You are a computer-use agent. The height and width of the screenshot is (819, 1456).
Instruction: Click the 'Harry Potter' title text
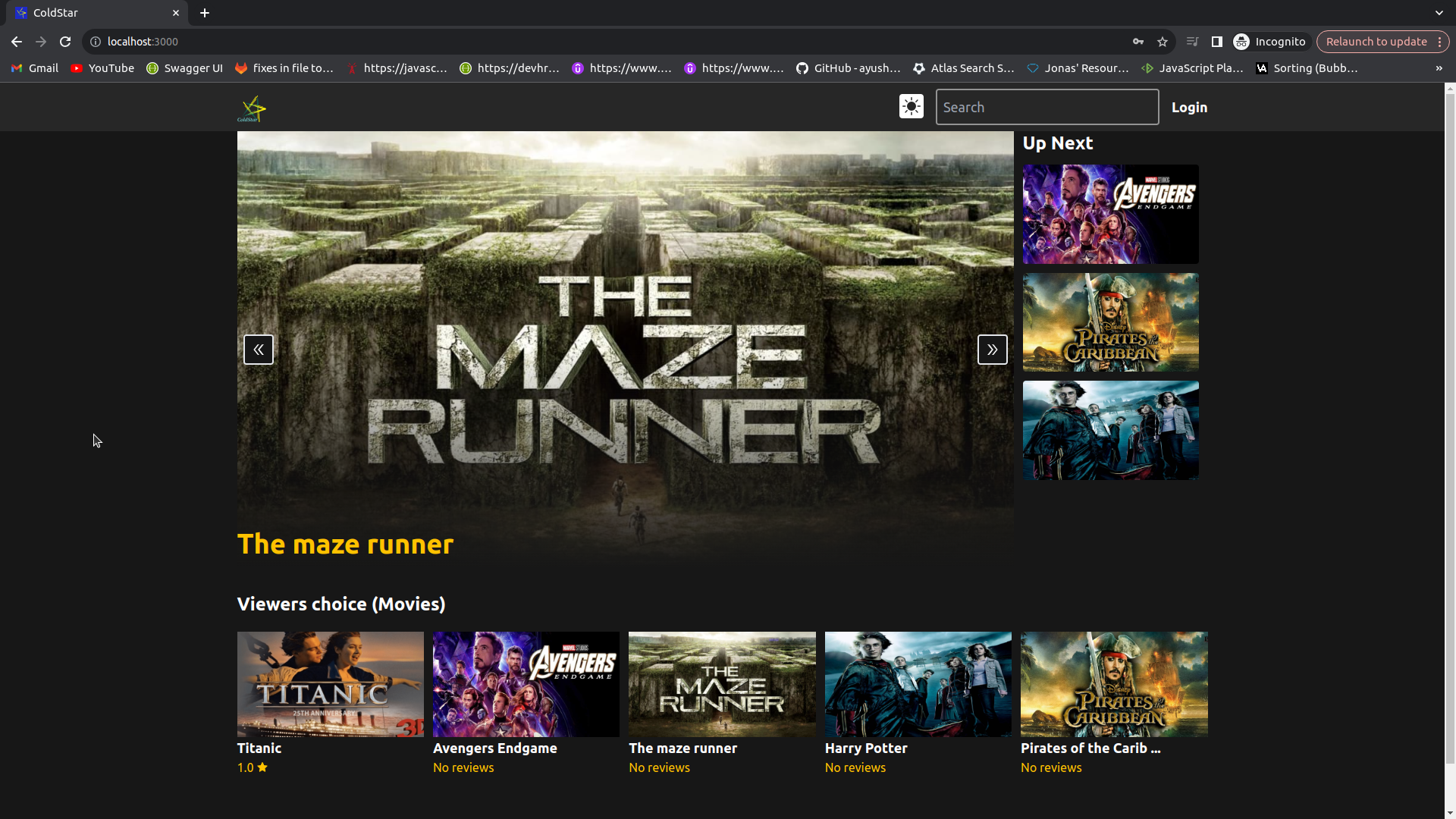pos(866,748)
